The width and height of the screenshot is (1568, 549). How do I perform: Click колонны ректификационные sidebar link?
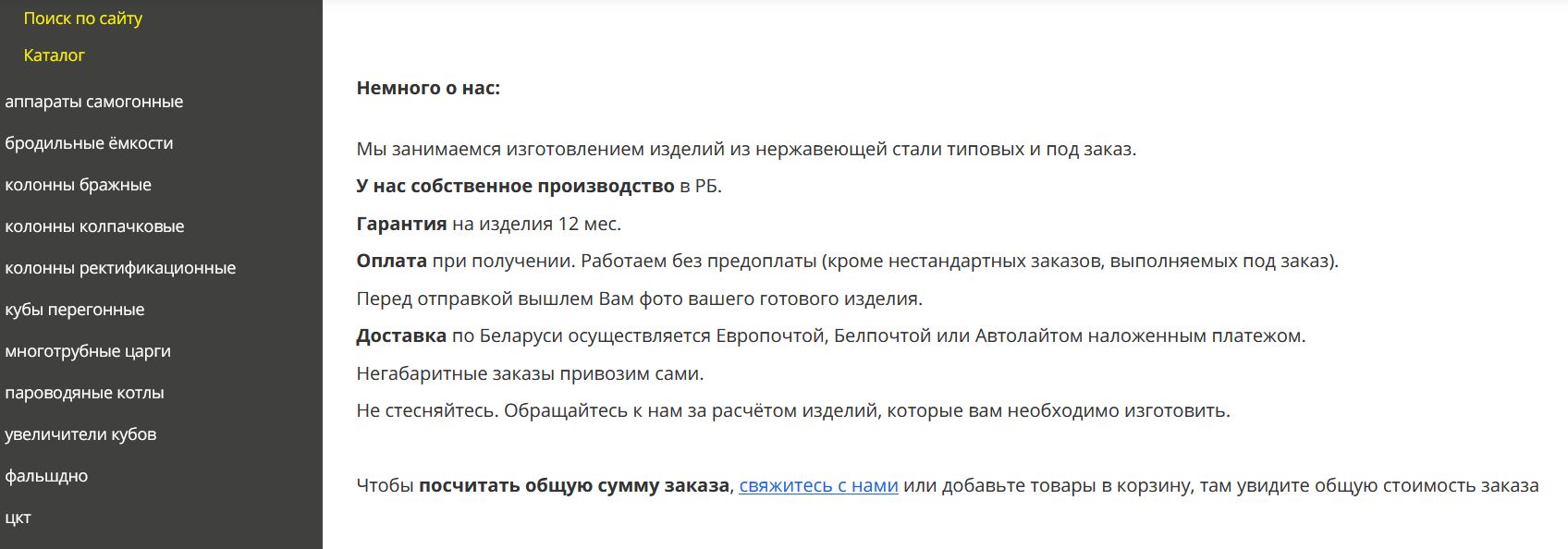point(120,268)
